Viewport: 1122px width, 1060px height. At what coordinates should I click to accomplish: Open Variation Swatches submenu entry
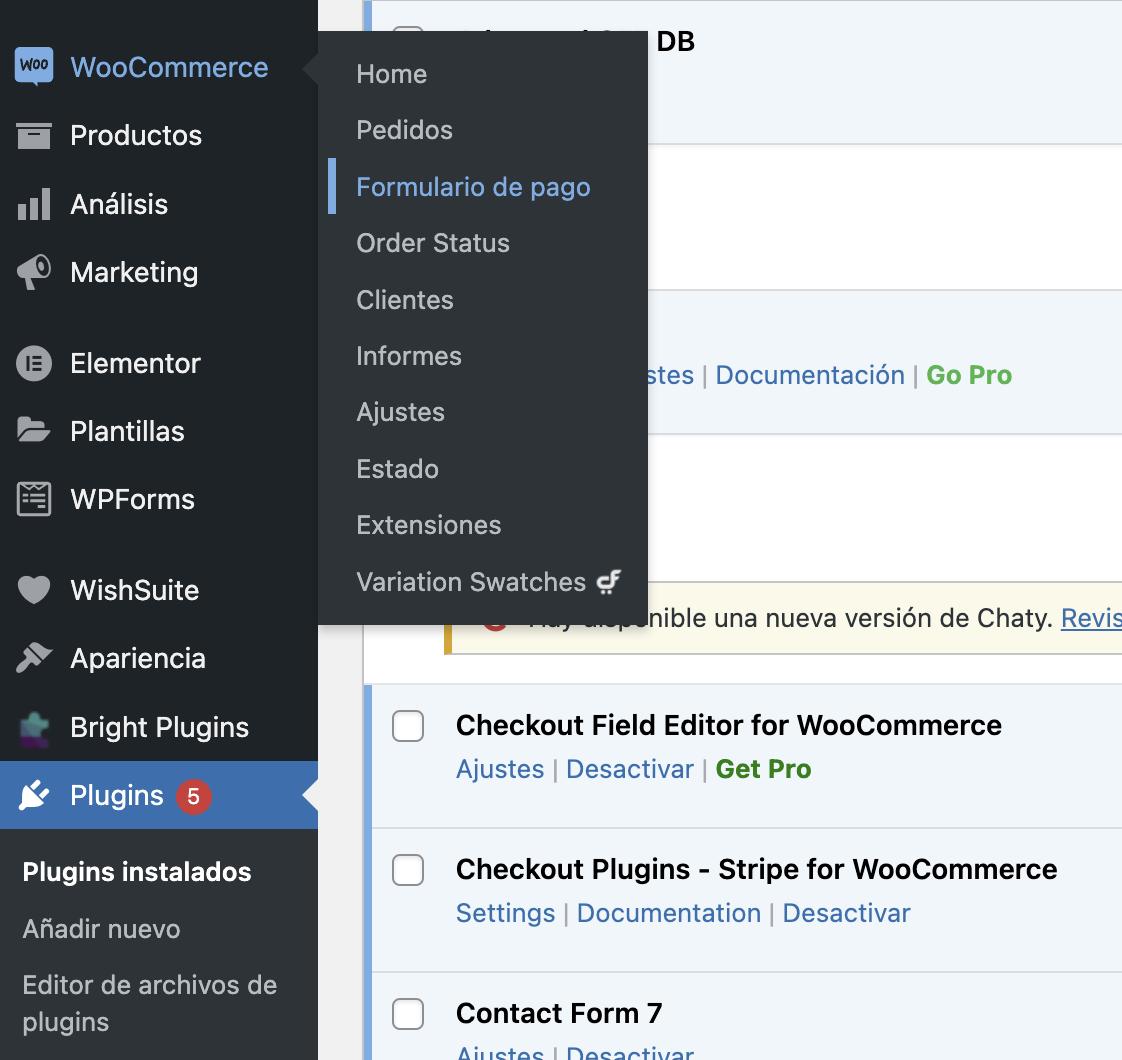pos(471,582)
